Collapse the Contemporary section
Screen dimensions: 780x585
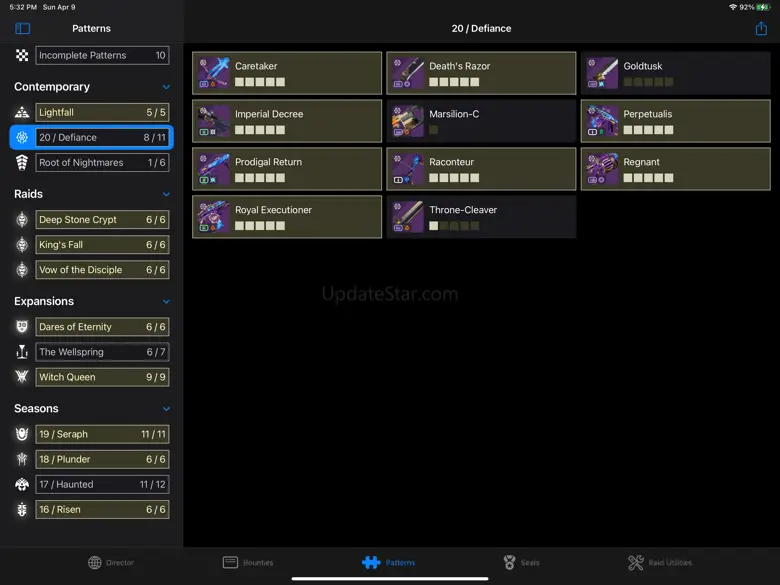pos(166,87)
